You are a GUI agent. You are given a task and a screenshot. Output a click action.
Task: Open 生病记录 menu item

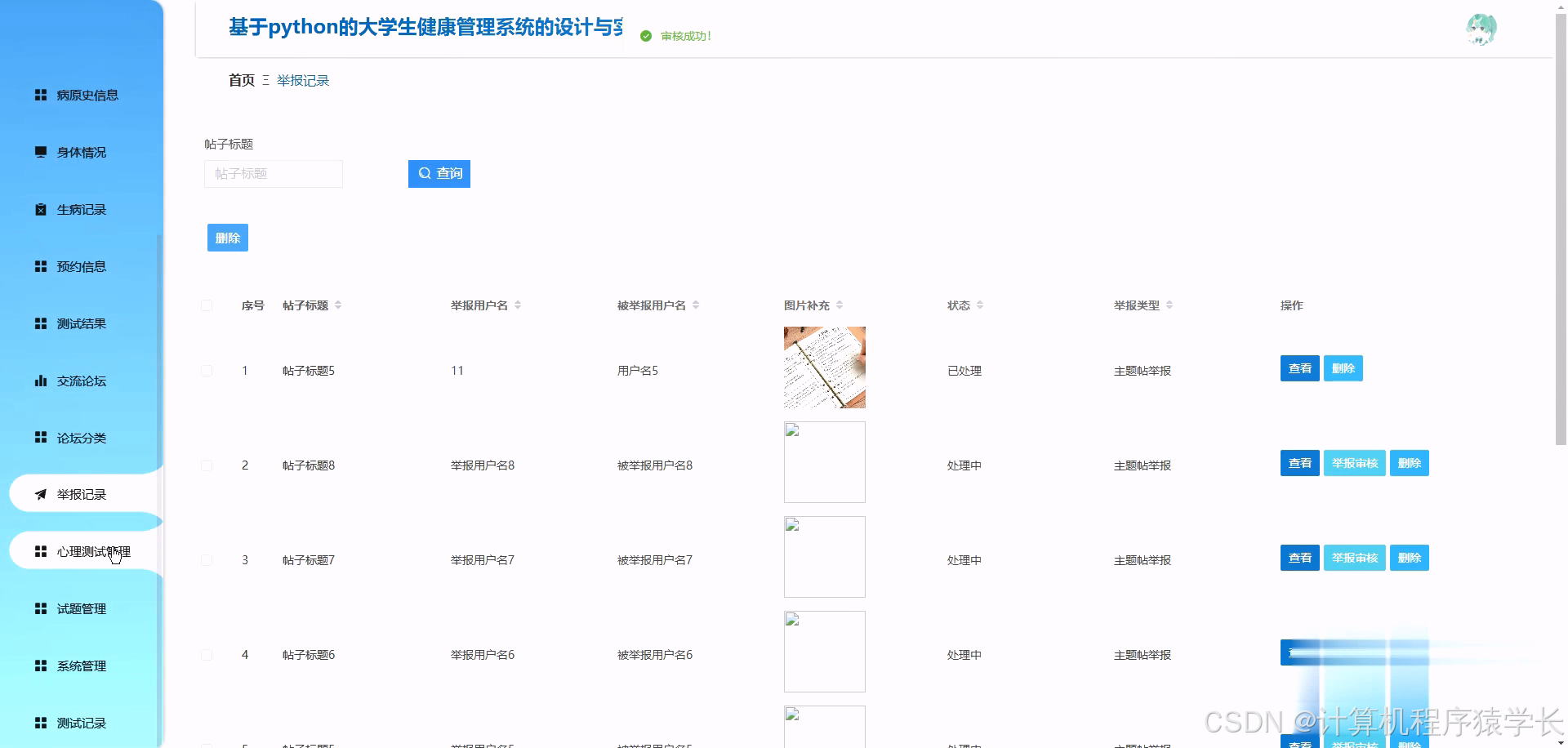pyautogui.click(x=82, y=209)
